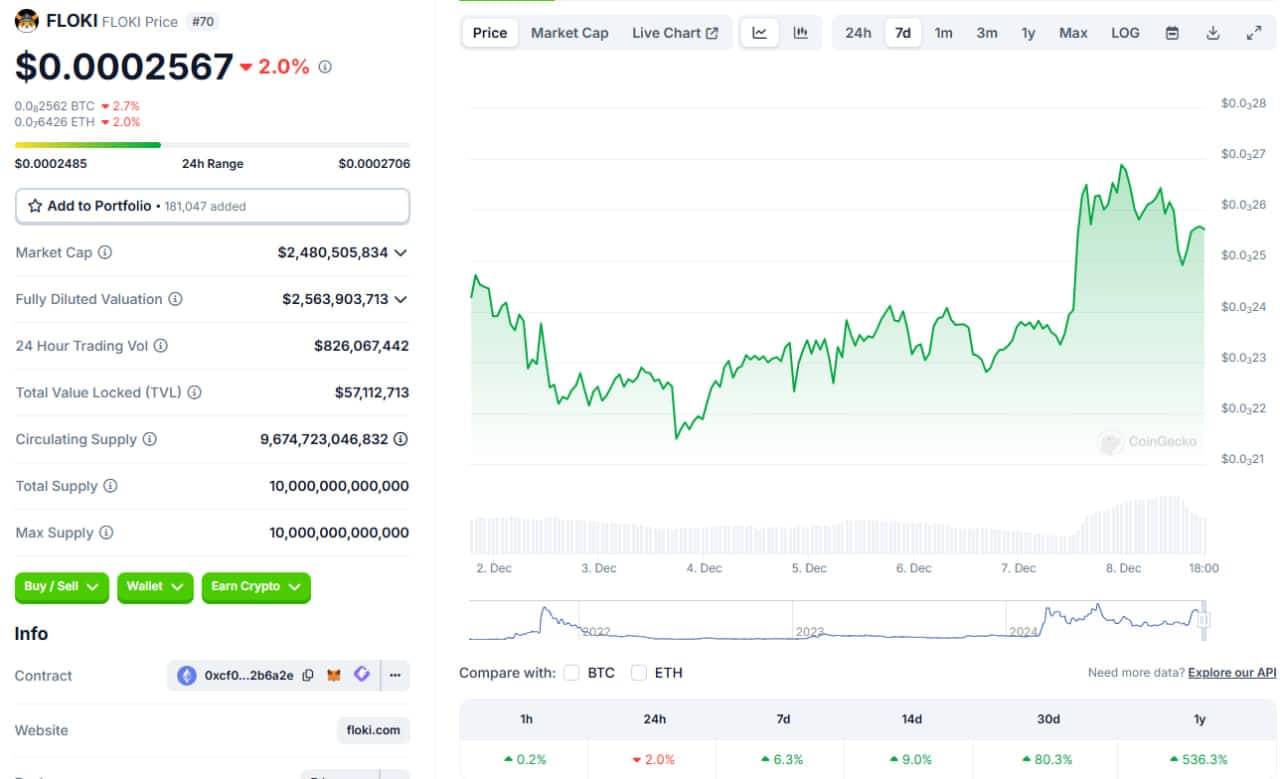This screenshot has height=779, width=1280.
Task: Click the range handle on the mini history chart
Action: pyautogui.click(x=1204, y=620)
